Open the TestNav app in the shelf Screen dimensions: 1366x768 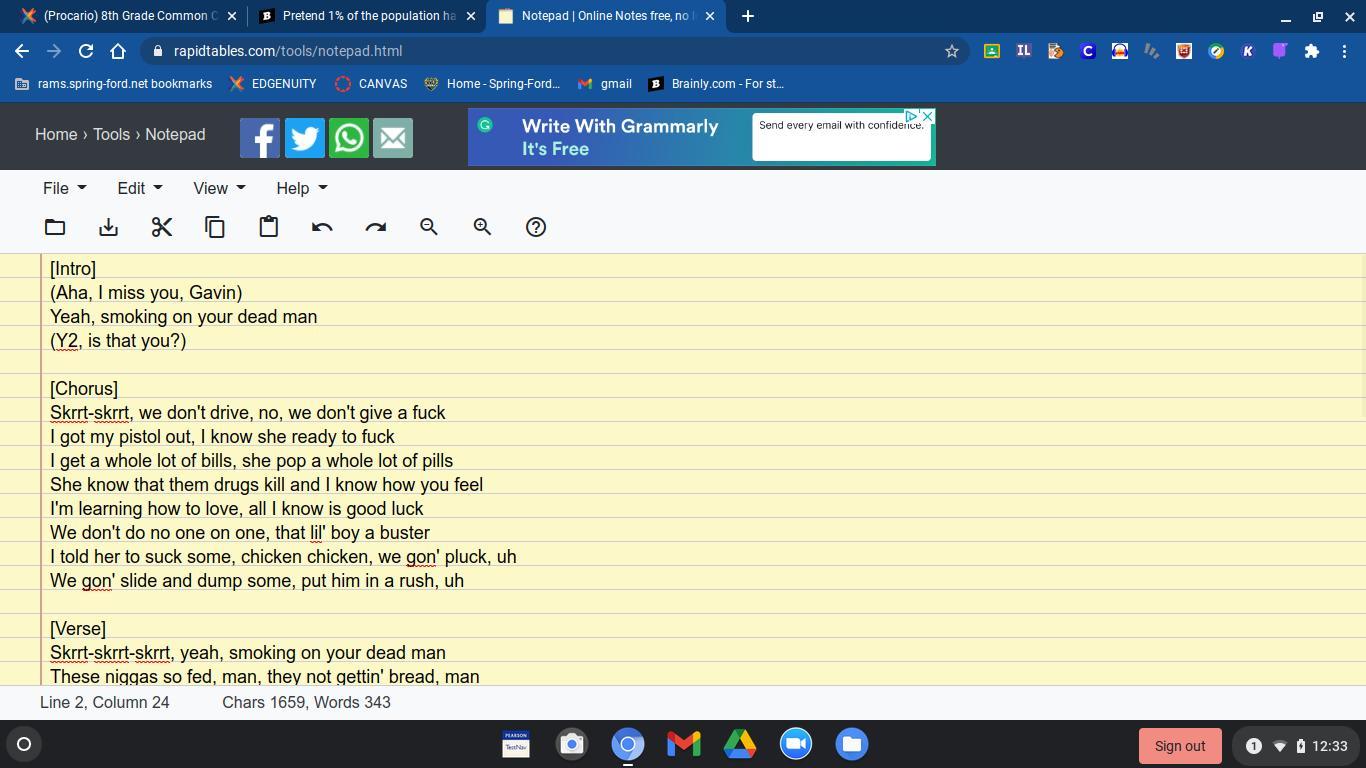click(516, 744)
